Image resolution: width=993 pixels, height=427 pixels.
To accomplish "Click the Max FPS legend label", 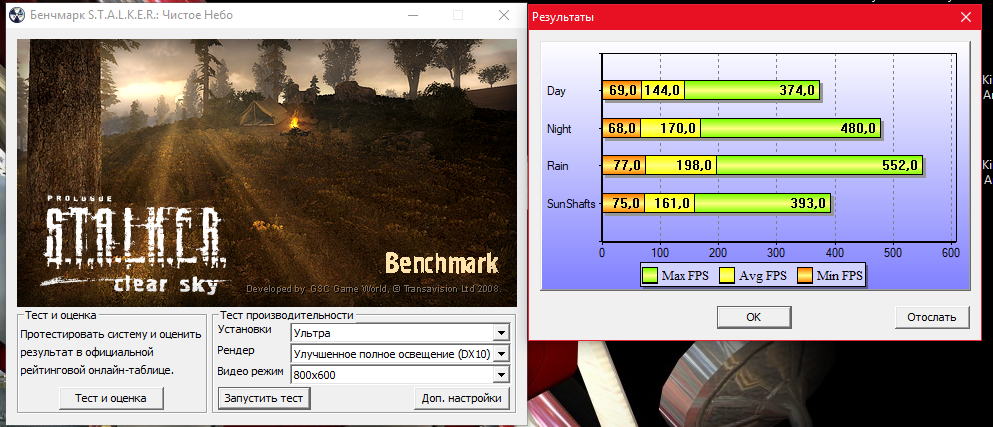I will pyautogui.click(x=685, y=276).
